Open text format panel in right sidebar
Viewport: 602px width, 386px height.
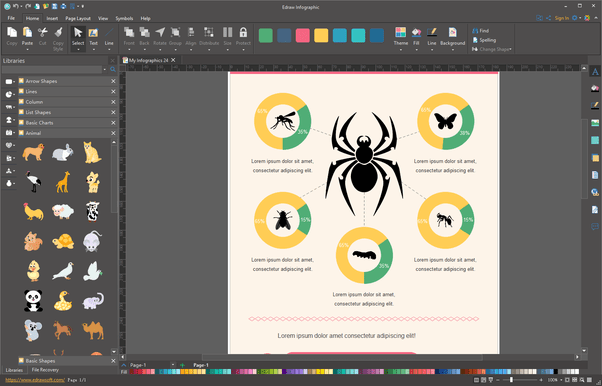595,72
